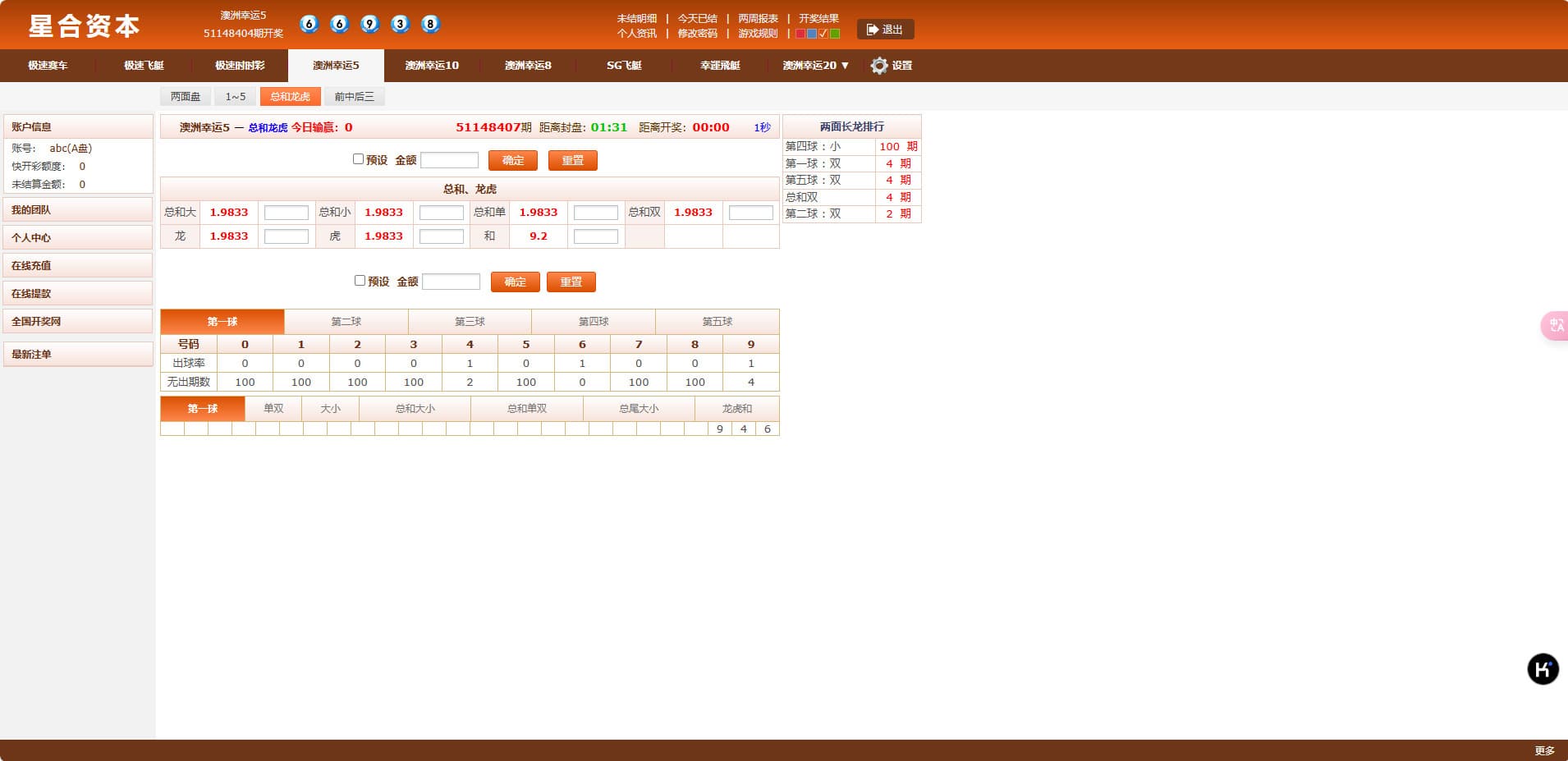Switch to the 澳洲幸运10 game tab
Image resolution: width=1568 pixels, height=761 pixels.
(x=432, y=66)
